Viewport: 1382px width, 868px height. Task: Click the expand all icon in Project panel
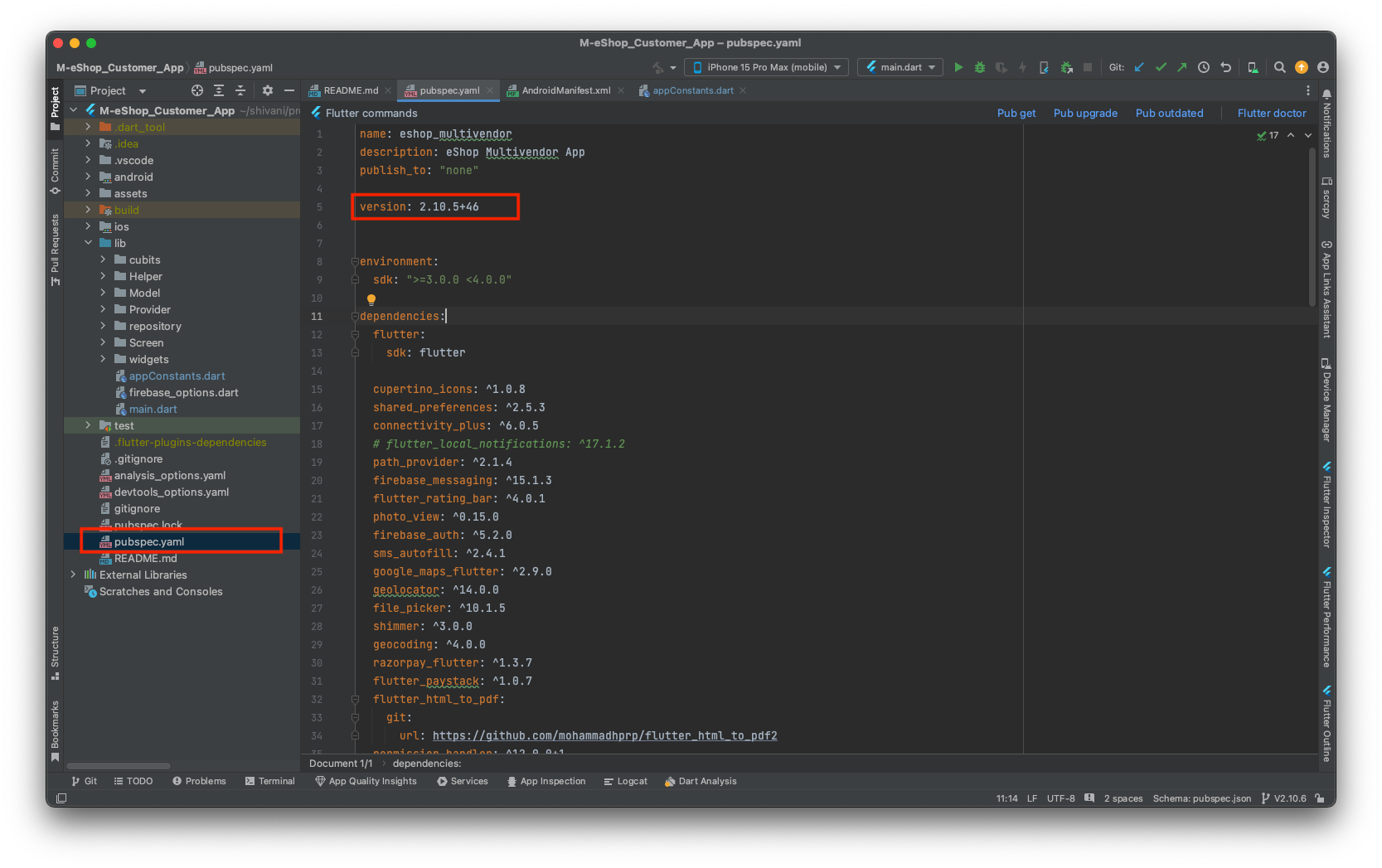(x=219, y=90)
